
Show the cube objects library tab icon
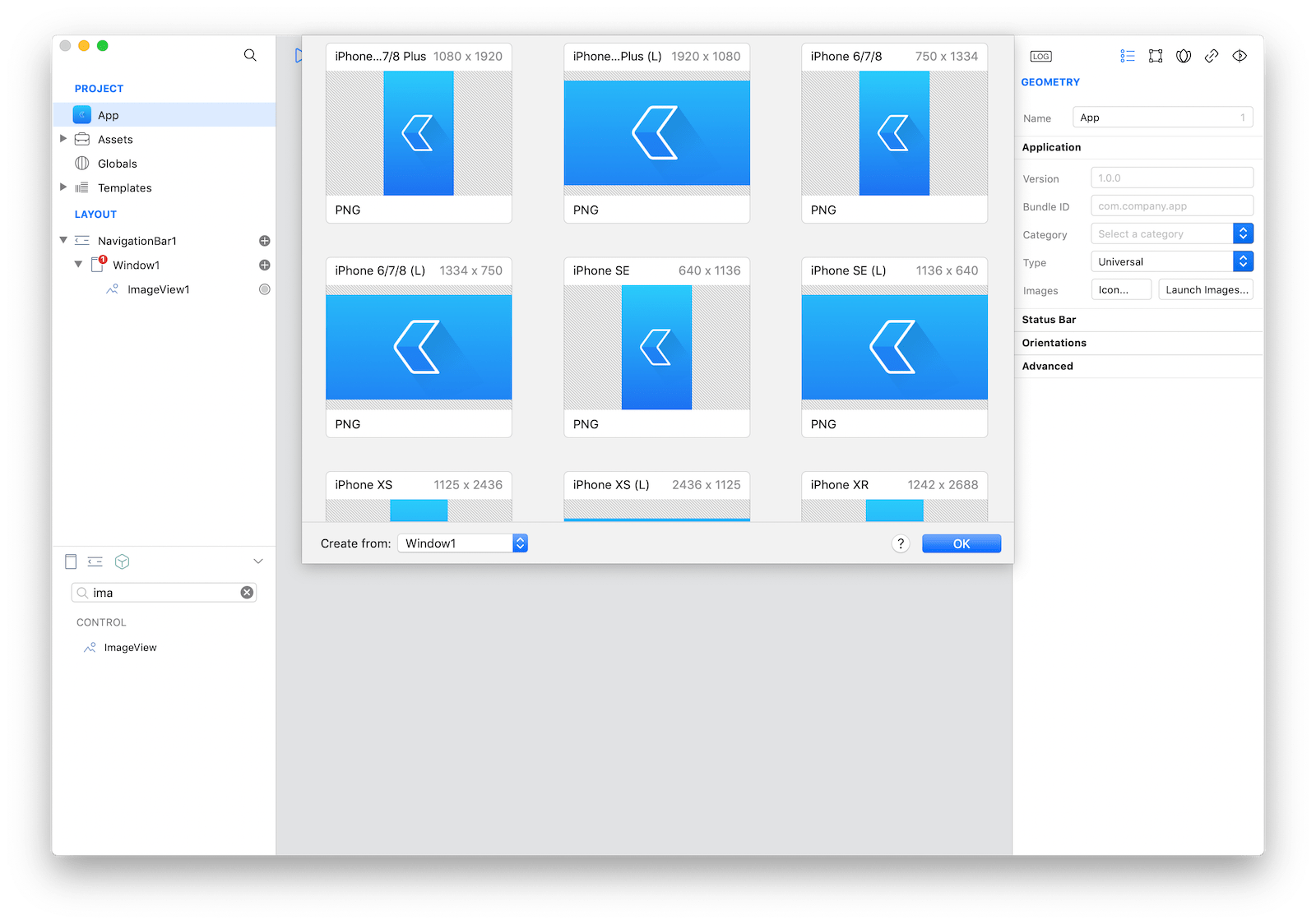coord(123,561)
